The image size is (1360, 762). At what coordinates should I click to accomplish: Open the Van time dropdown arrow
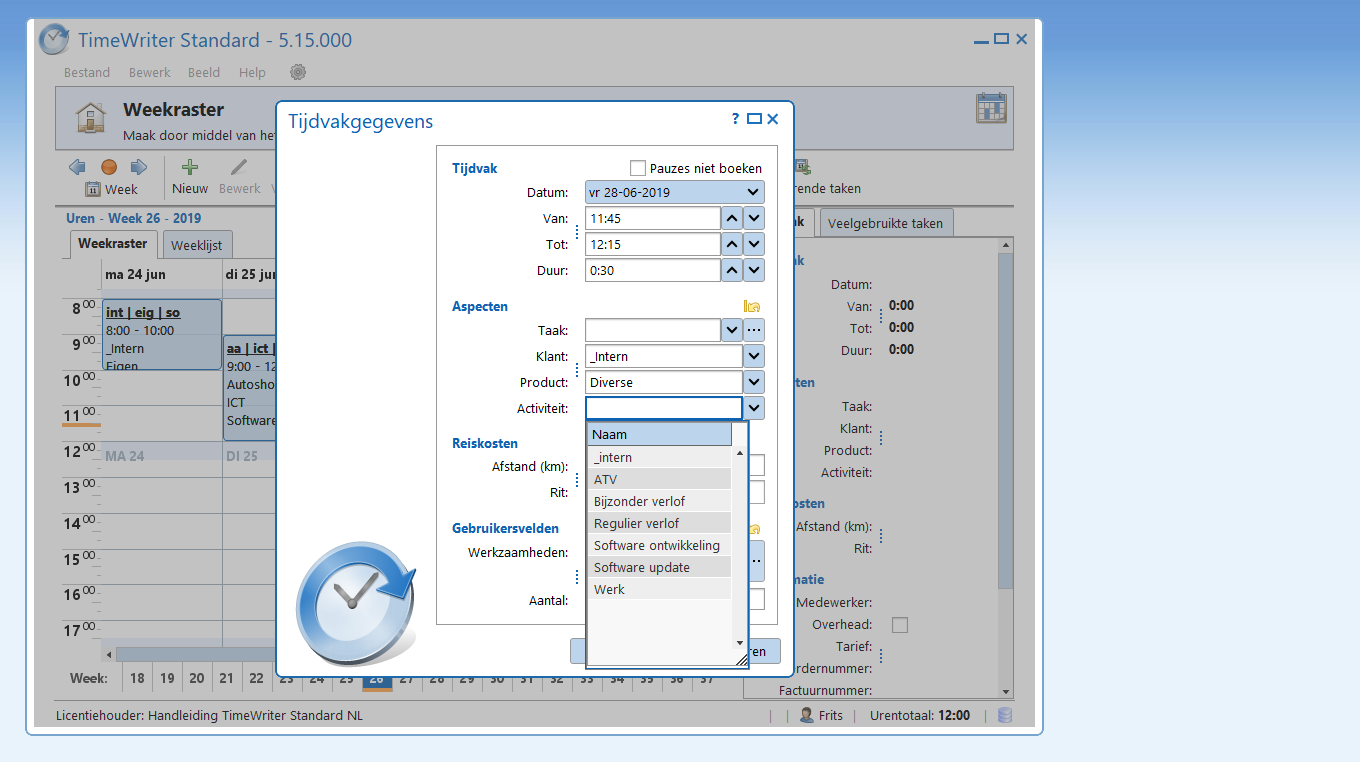[x=754, y=218]
